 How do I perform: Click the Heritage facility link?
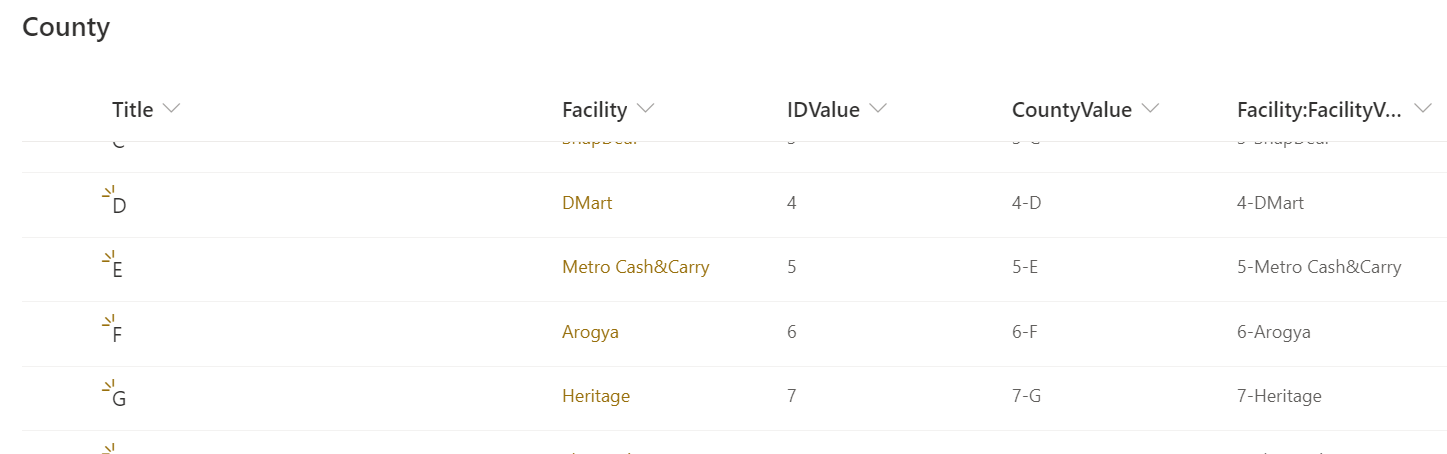click(596, 396)
